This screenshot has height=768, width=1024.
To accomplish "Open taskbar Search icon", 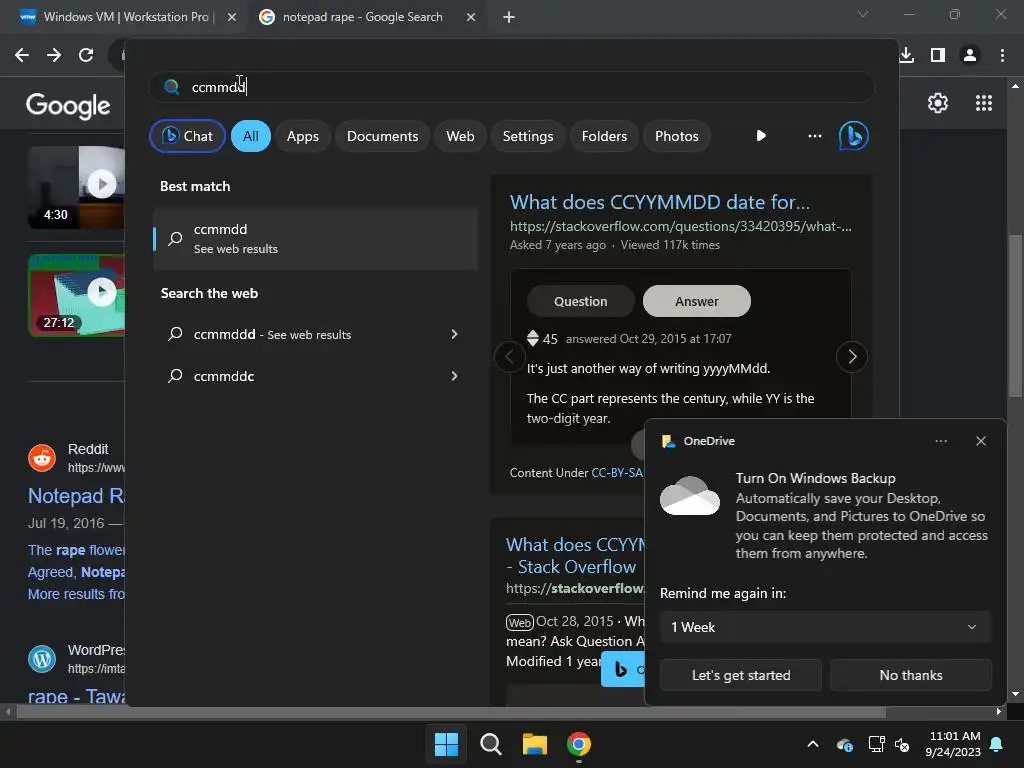I will (490, 744).
